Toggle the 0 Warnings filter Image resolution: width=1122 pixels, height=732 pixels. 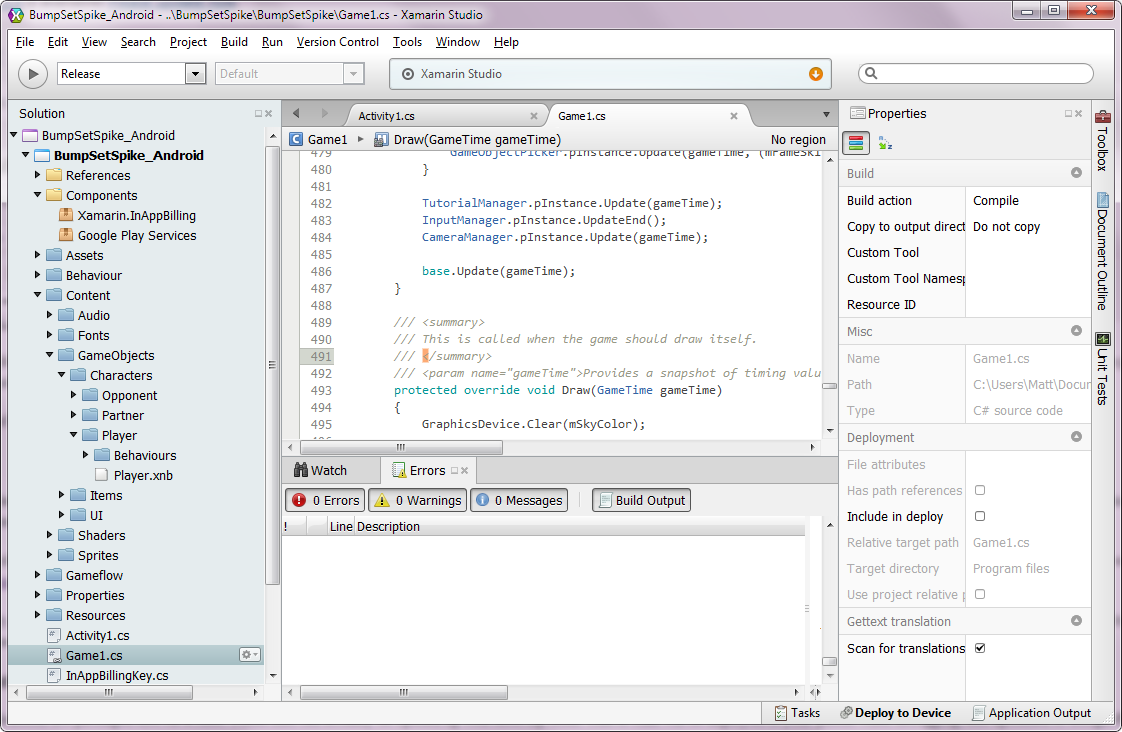tap(418, 500)
